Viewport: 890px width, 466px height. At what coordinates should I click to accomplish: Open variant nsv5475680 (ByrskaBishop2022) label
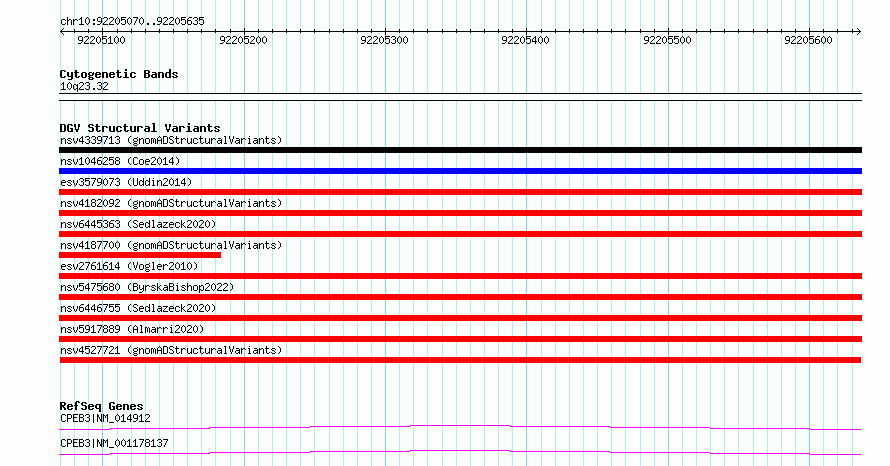click(x=147, y=287)
